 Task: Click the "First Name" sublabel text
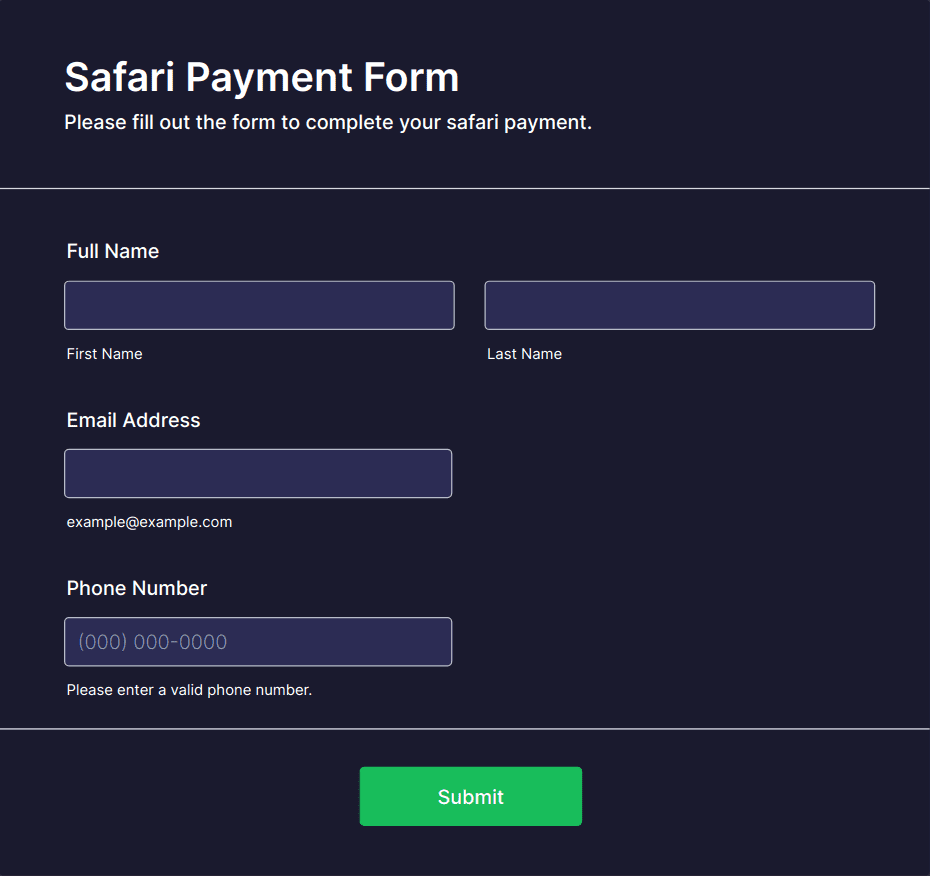[104, 354]
